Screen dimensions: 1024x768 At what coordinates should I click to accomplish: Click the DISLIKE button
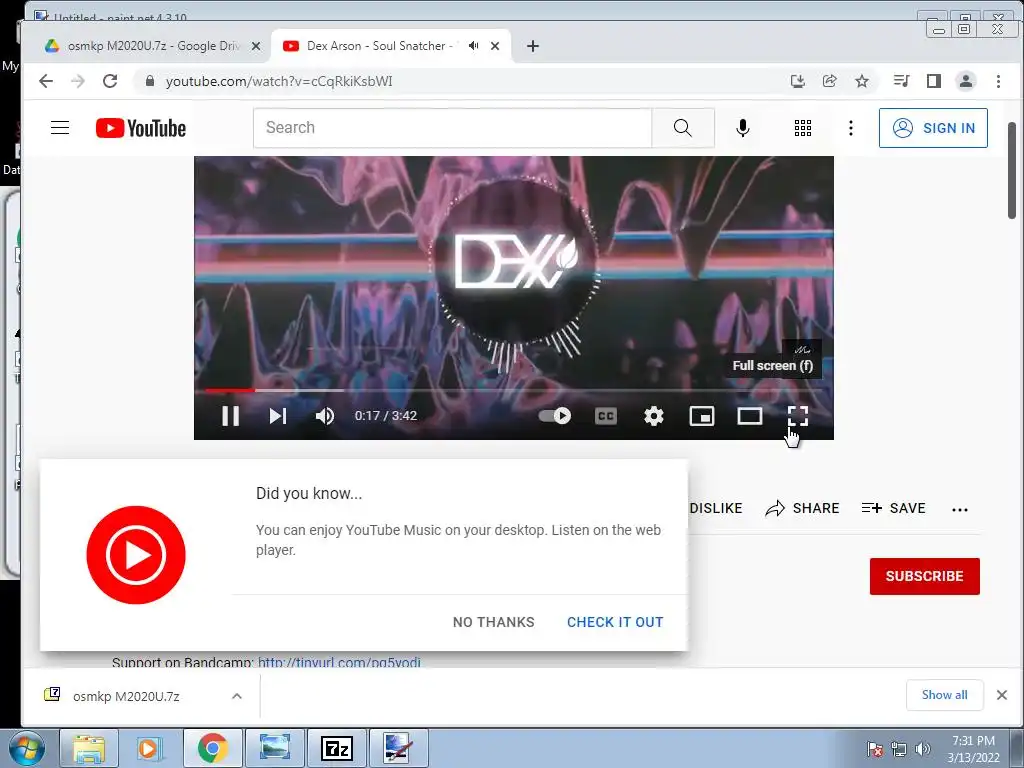click(x=716, y=508)
